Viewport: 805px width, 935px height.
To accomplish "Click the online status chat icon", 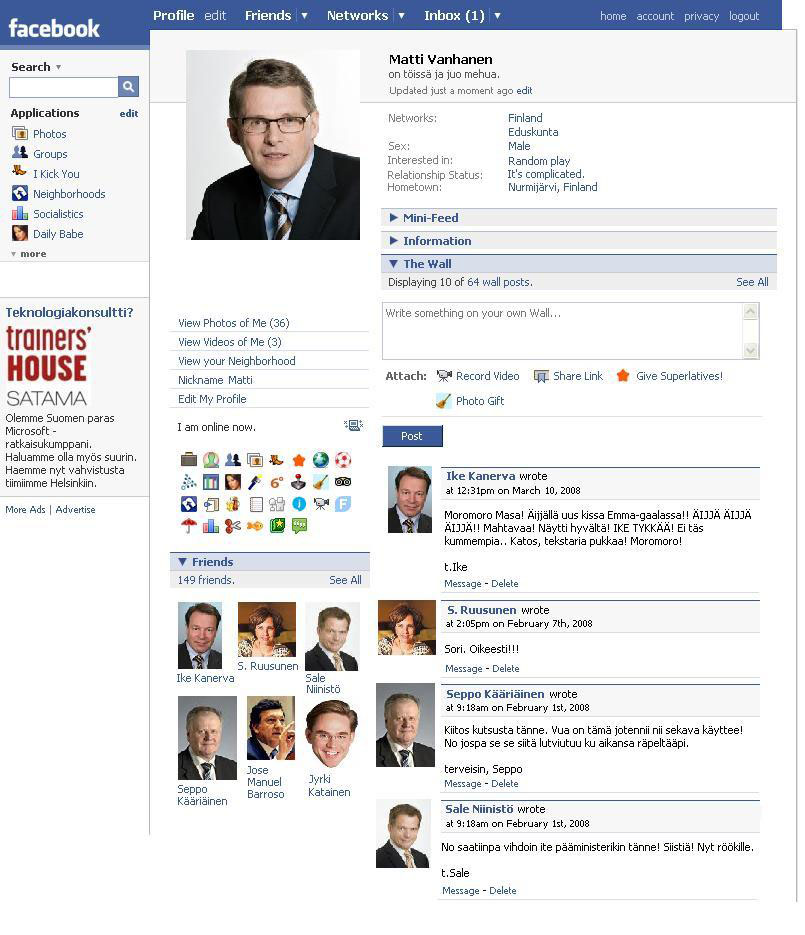I will click(x=354, y=425).
